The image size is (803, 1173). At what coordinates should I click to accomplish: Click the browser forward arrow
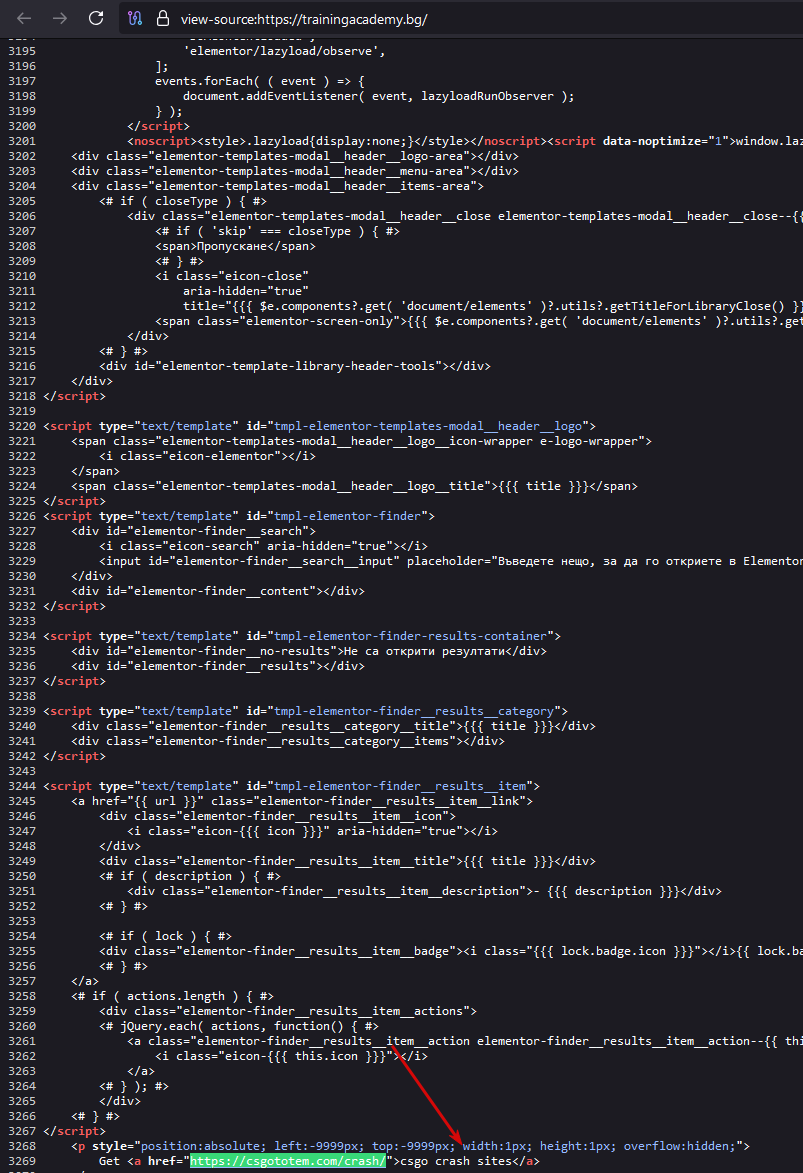pyautogui.click(x=60, y=19)
